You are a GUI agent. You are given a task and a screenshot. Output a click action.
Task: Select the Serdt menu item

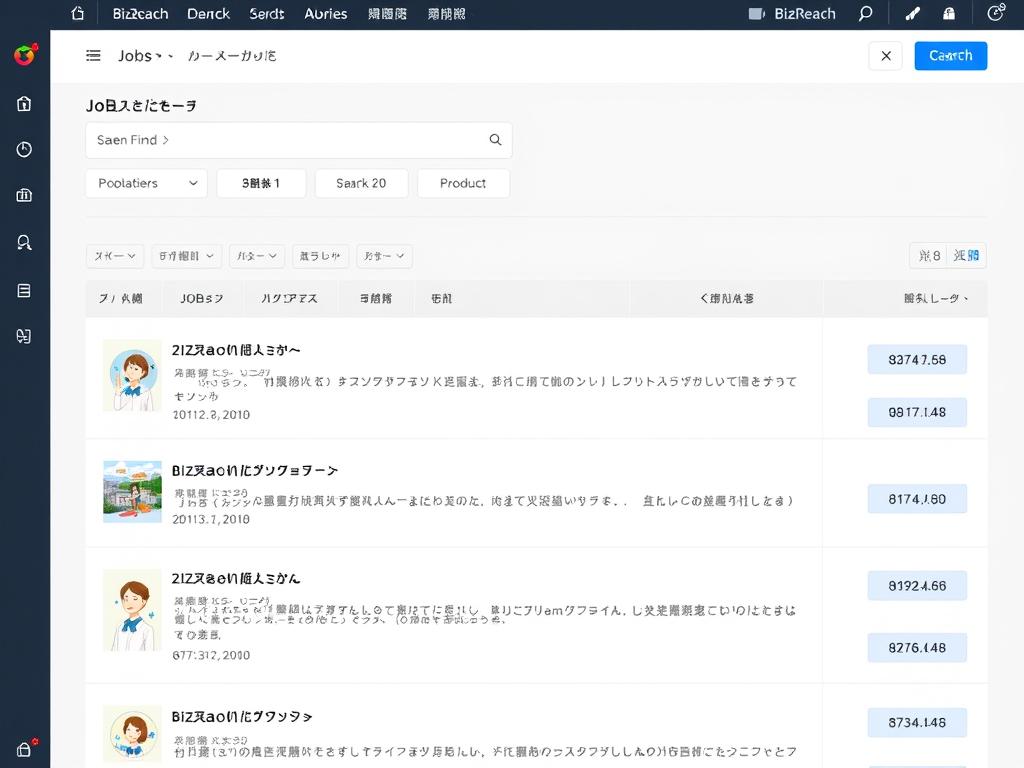(x=266, y=14)
